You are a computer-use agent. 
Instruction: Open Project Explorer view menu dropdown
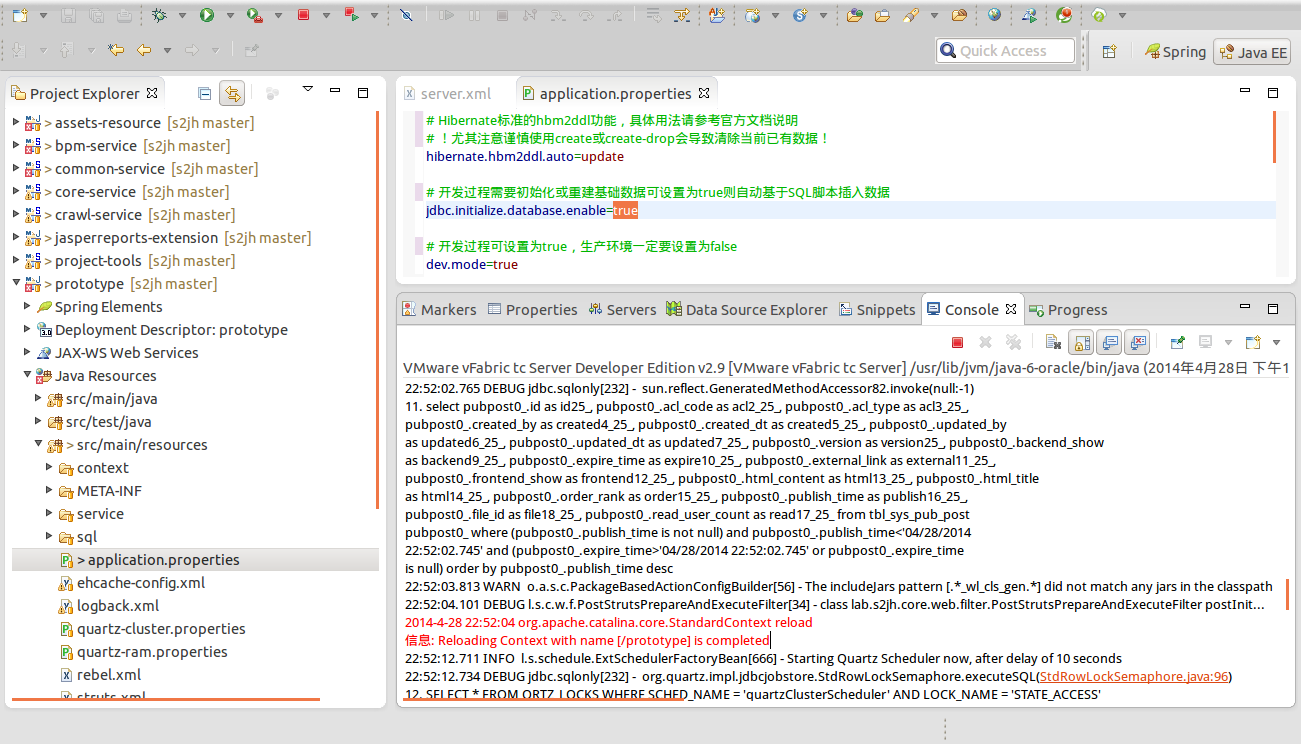307,90
